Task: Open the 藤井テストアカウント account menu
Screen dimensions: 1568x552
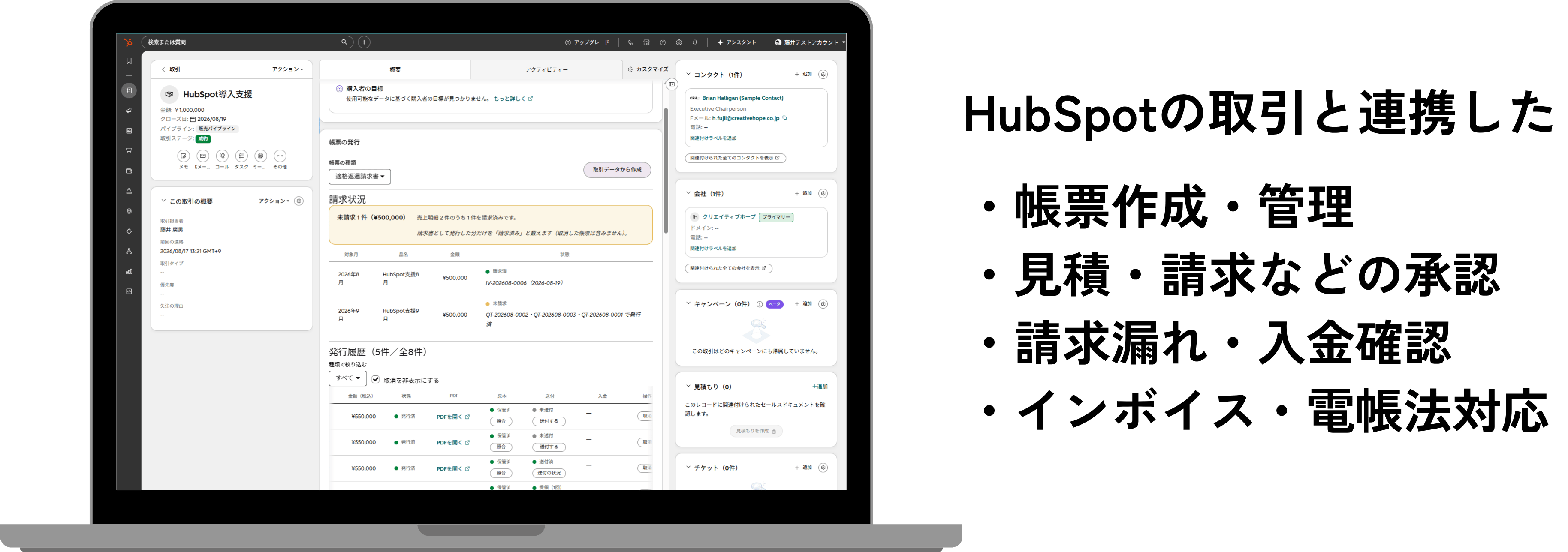Action: pyautogui.click(x=810, y=42)
